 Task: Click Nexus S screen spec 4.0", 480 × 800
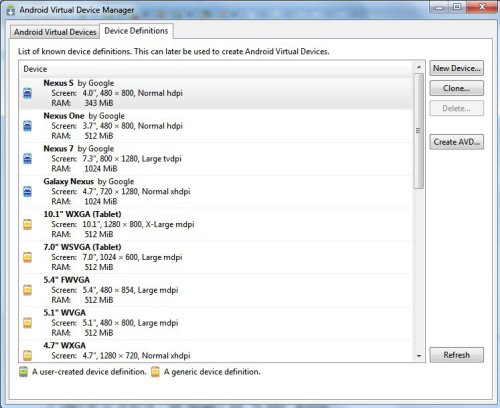[x=108, y=93]
